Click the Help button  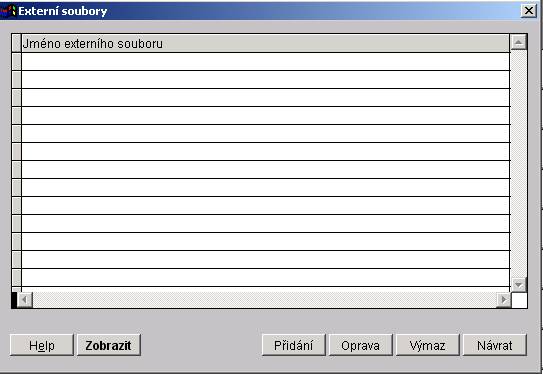tap(42, 345)
